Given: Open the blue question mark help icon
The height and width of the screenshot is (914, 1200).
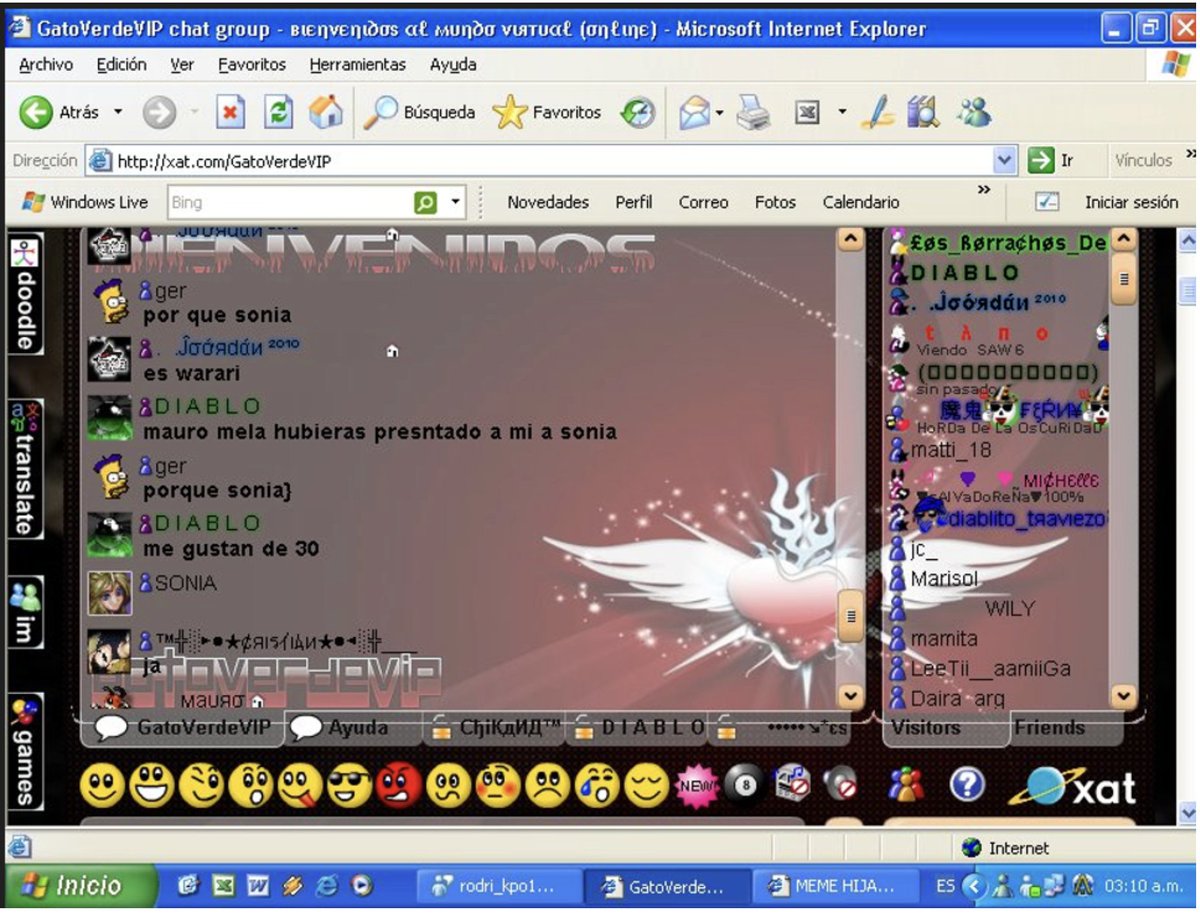Looking at the screenshot, I should click(x=966, y=785).
